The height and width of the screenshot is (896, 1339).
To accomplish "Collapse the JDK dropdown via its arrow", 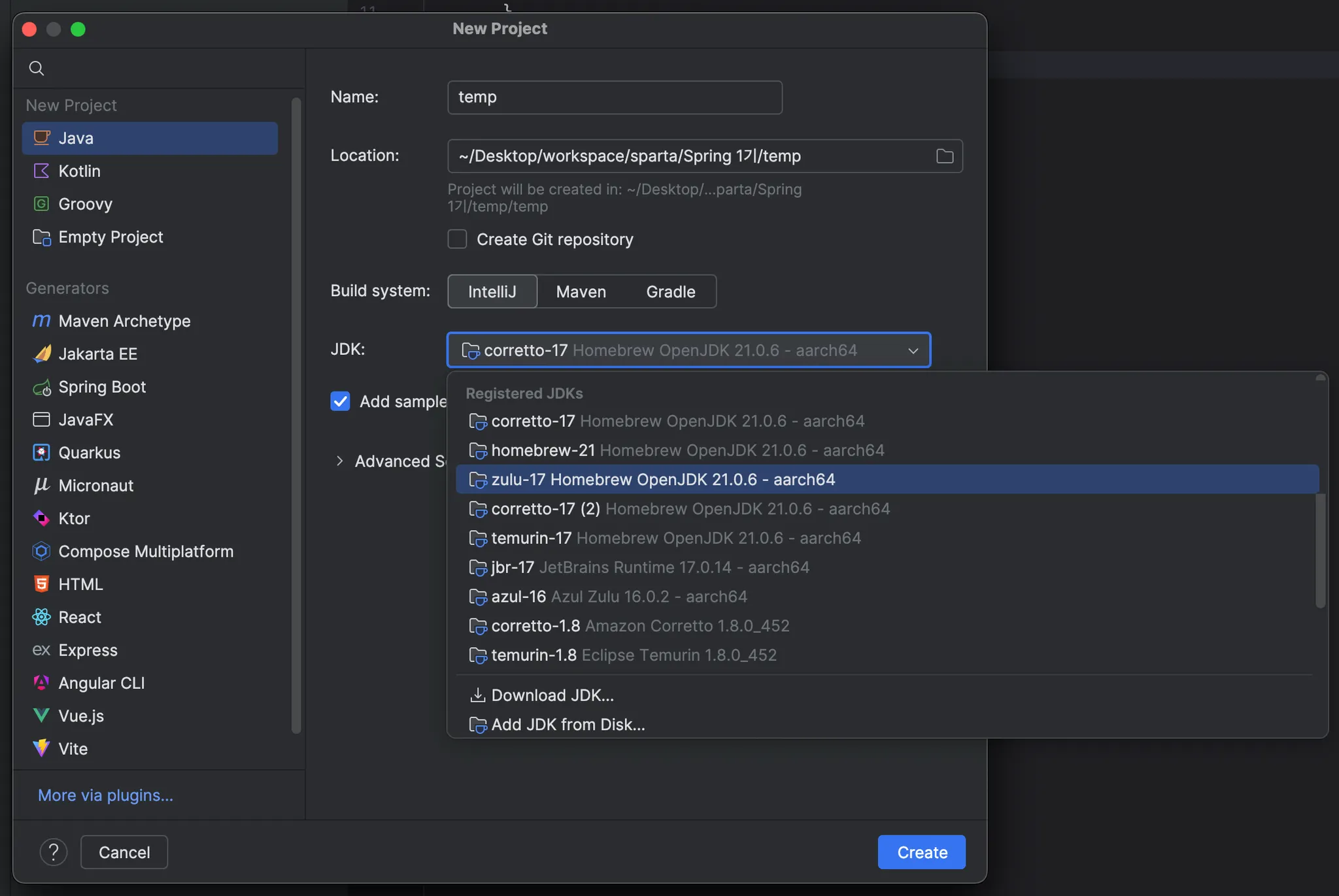I will (913, 351).
